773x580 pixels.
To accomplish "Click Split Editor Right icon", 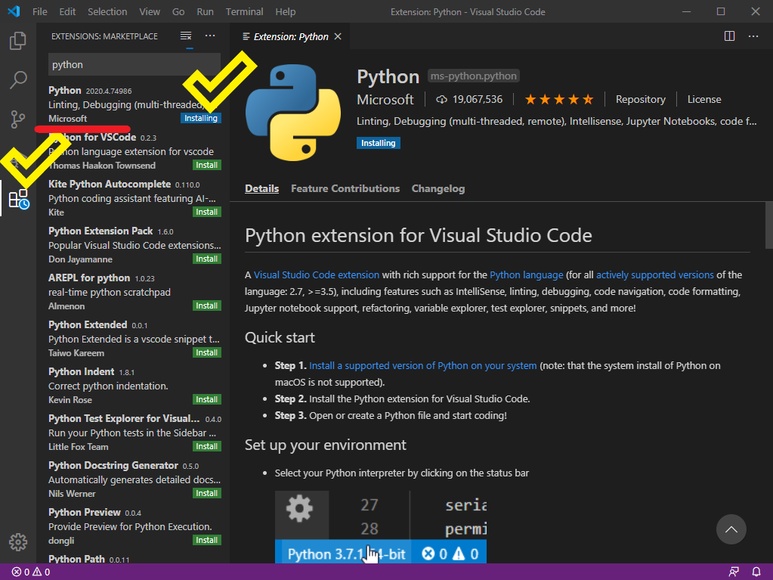I will (x=729, y=36).
